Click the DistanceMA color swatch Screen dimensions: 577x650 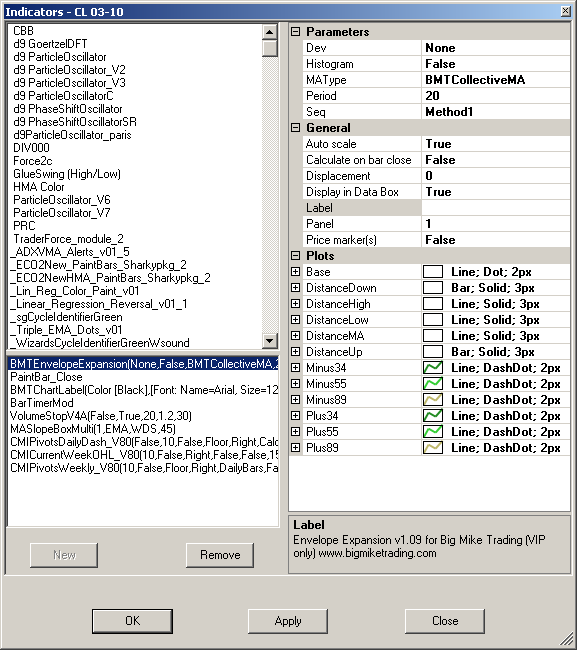433,335
